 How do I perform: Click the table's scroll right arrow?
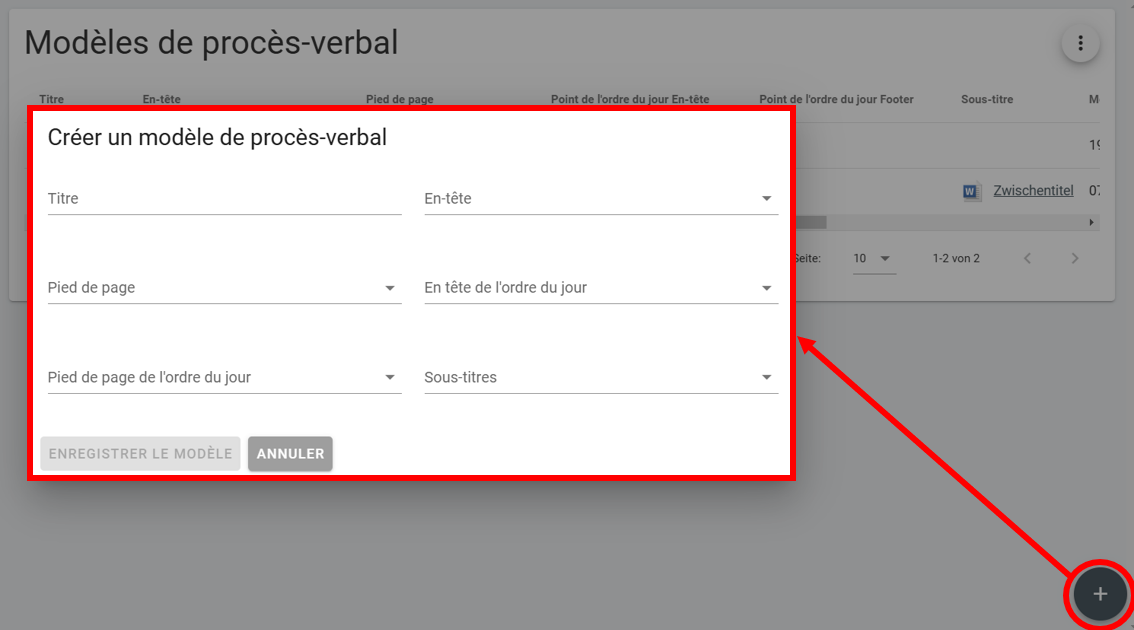pos(1092,222)
